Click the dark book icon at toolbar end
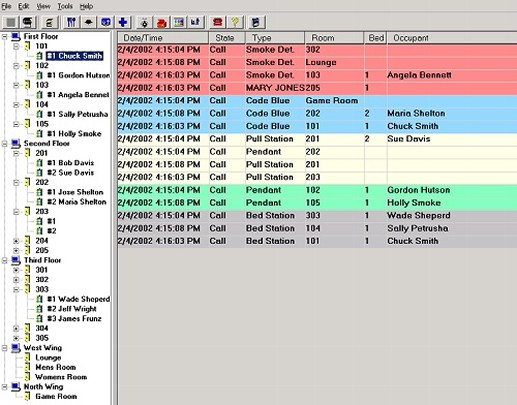517x405 pixels. [256, 22]
